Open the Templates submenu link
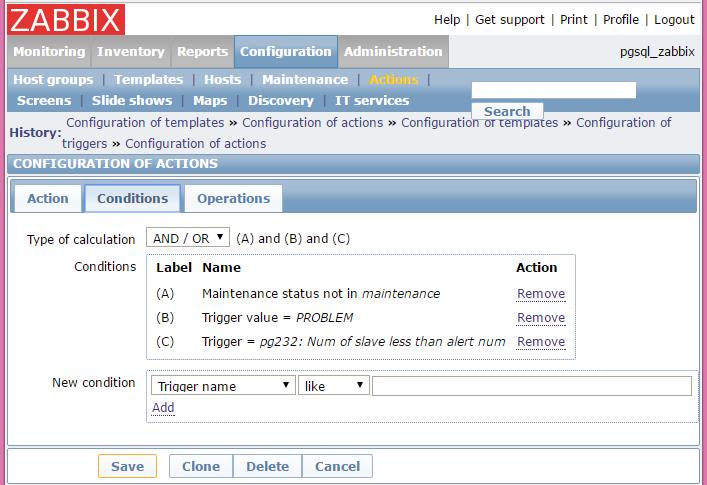This screenshot has width=707, height=485. (x=148, y=80)
